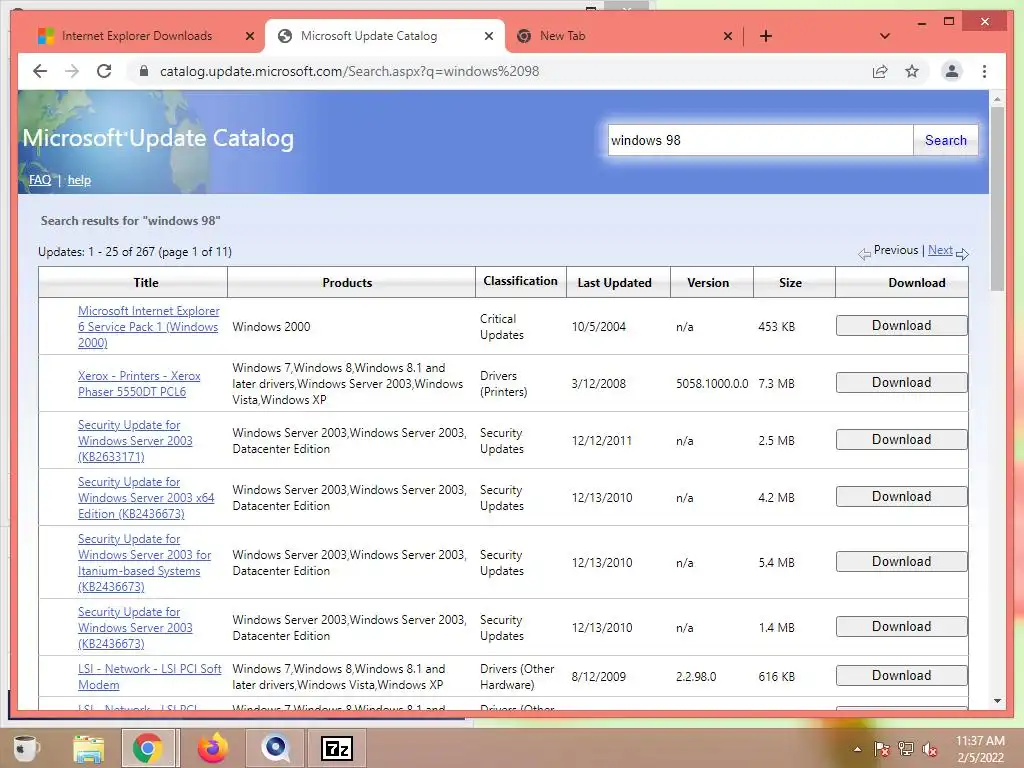Reload the Microsoft Update Catalog page
This screenshot has height=768, width=1024.
(x=104, y=71)
